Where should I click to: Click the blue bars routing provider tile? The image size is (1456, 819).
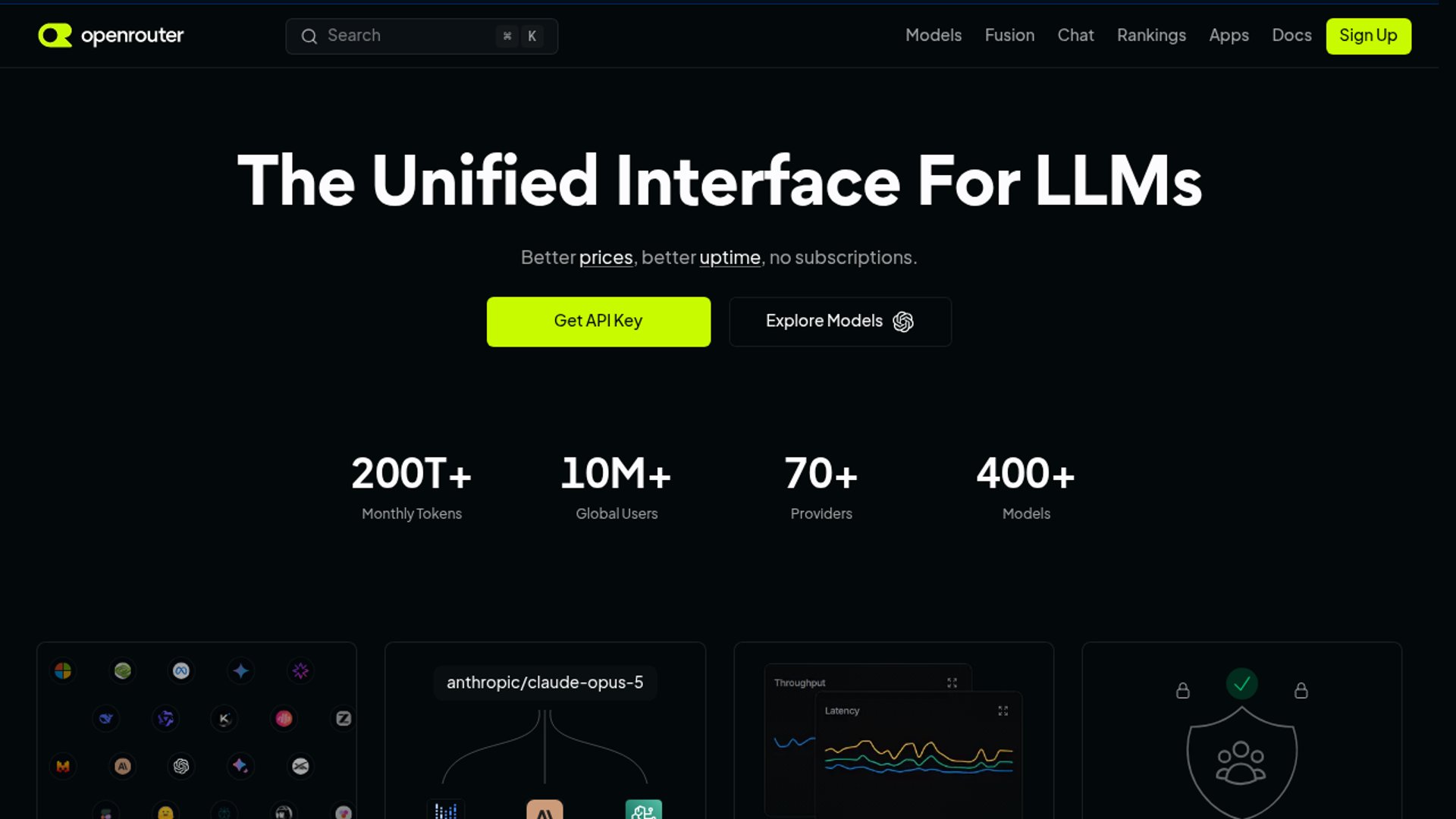coord(446,809)
